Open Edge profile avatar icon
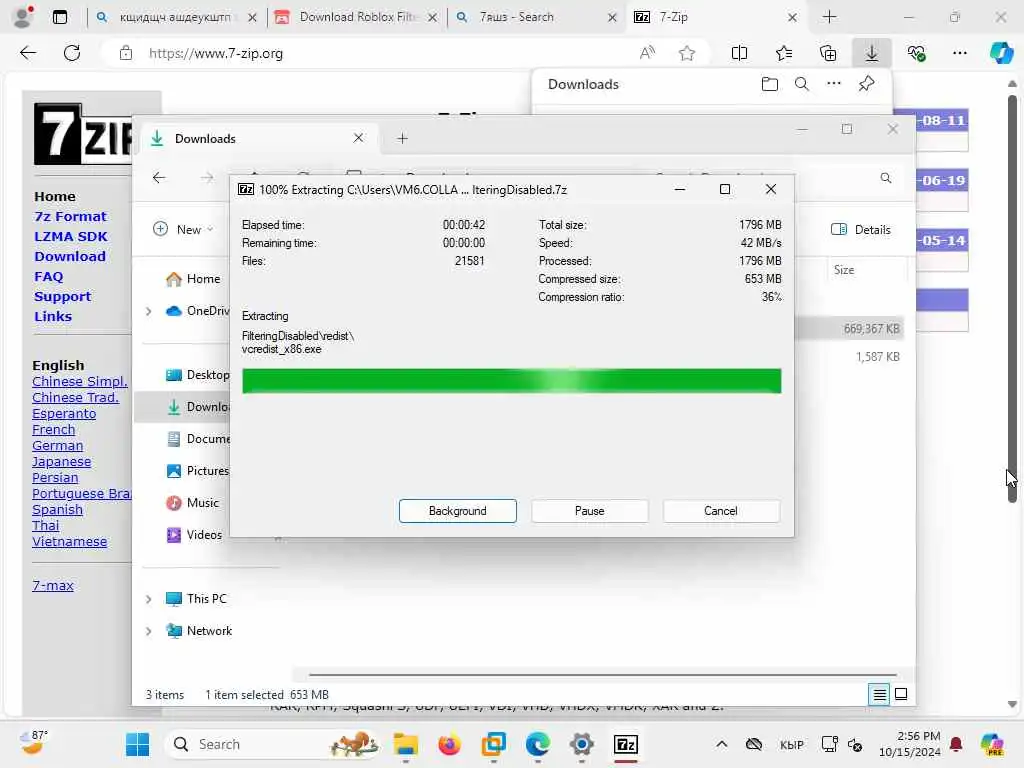The width and height of the screenshot is (1024, 768). pyautogui.click(x=23, y=17)
